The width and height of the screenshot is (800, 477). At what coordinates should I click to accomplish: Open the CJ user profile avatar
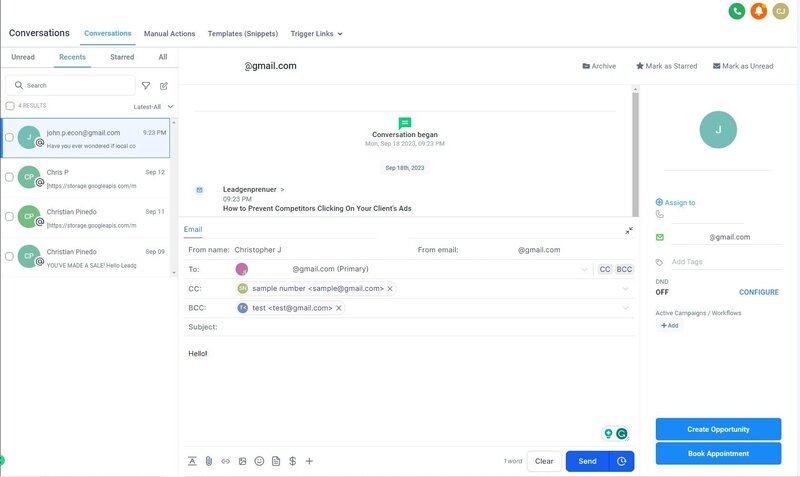pyautogui.click(x=781, y=11)
